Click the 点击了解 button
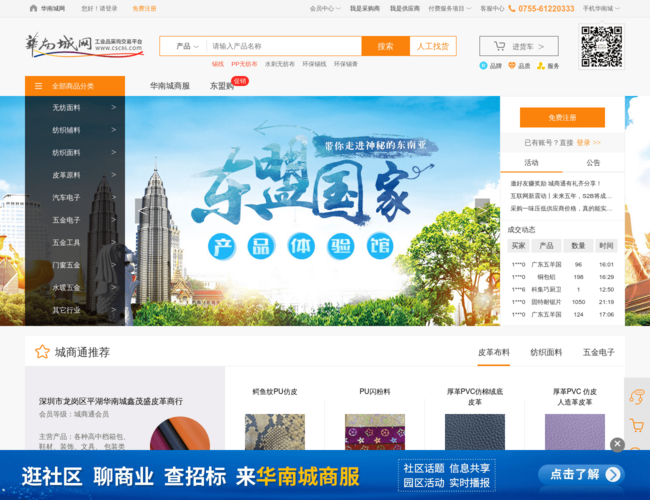 (x=582, y=474)
